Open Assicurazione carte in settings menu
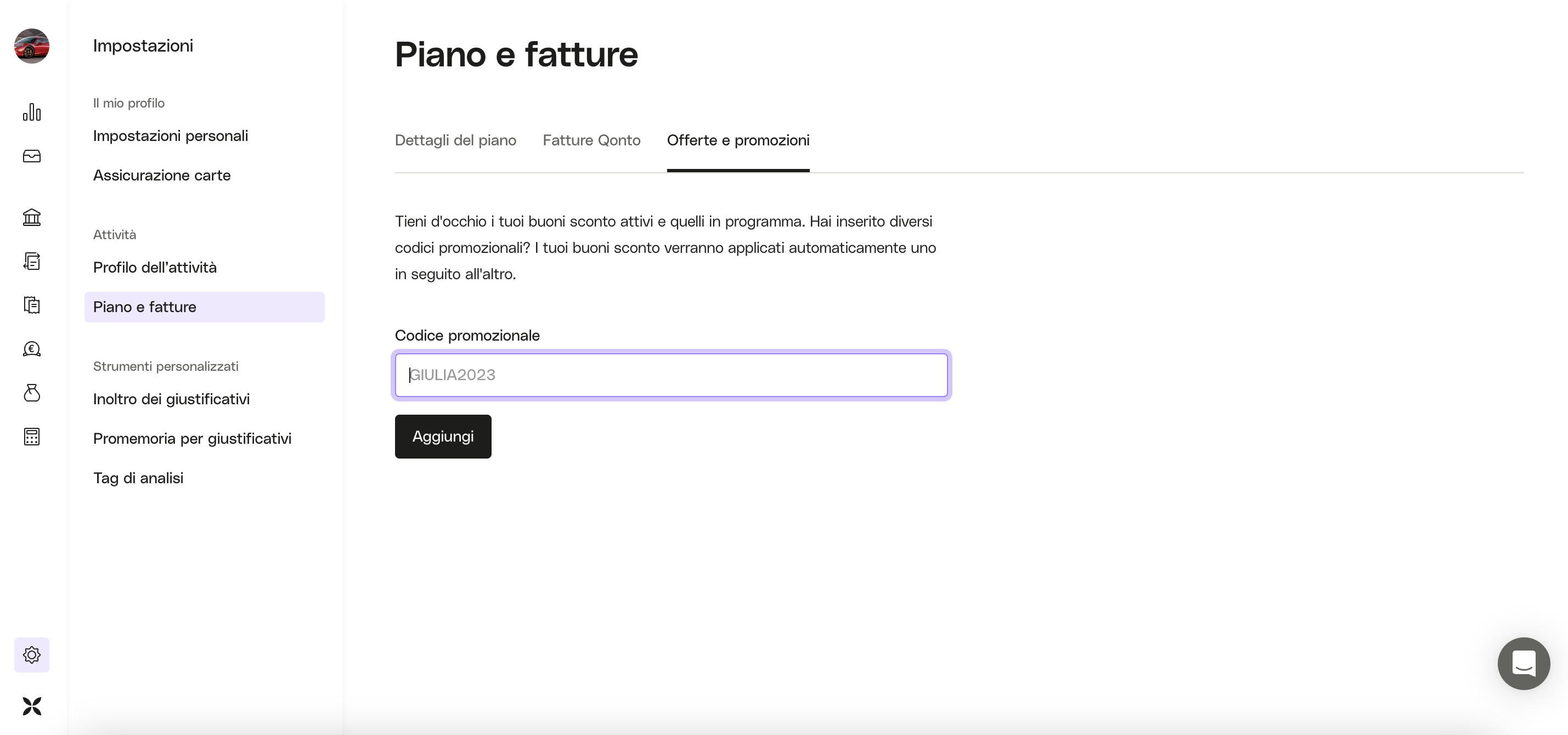 [x=162, y=175]
